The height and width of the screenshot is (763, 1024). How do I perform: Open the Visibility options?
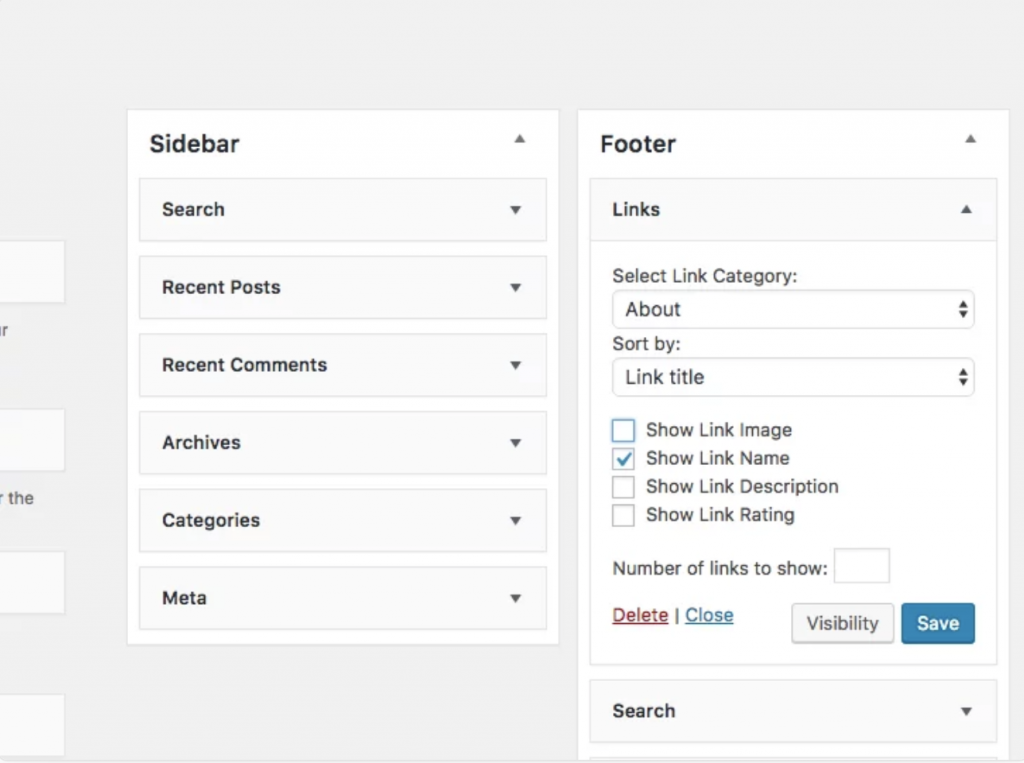click(842, 623)
